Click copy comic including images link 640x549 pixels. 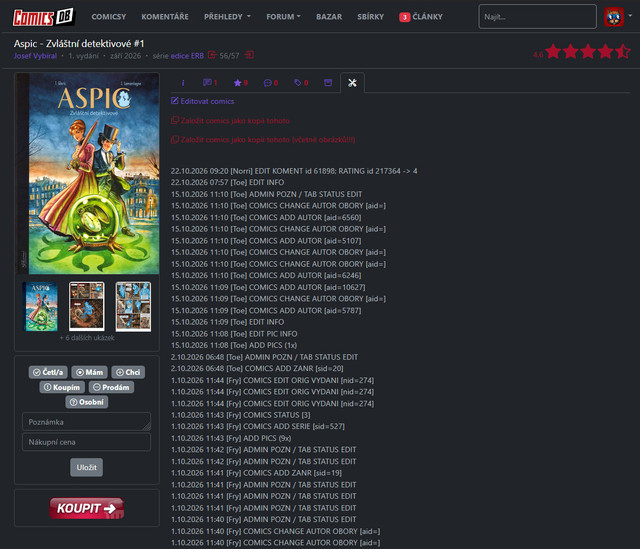pos(263,140)
